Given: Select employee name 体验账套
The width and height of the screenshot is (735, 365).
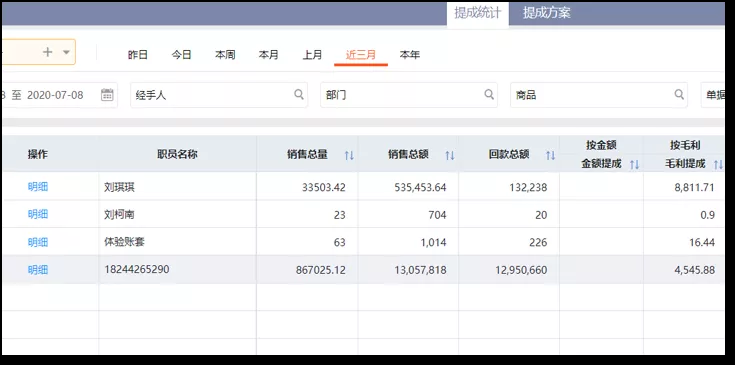Looking at the screenshot, I should [125, 242].
